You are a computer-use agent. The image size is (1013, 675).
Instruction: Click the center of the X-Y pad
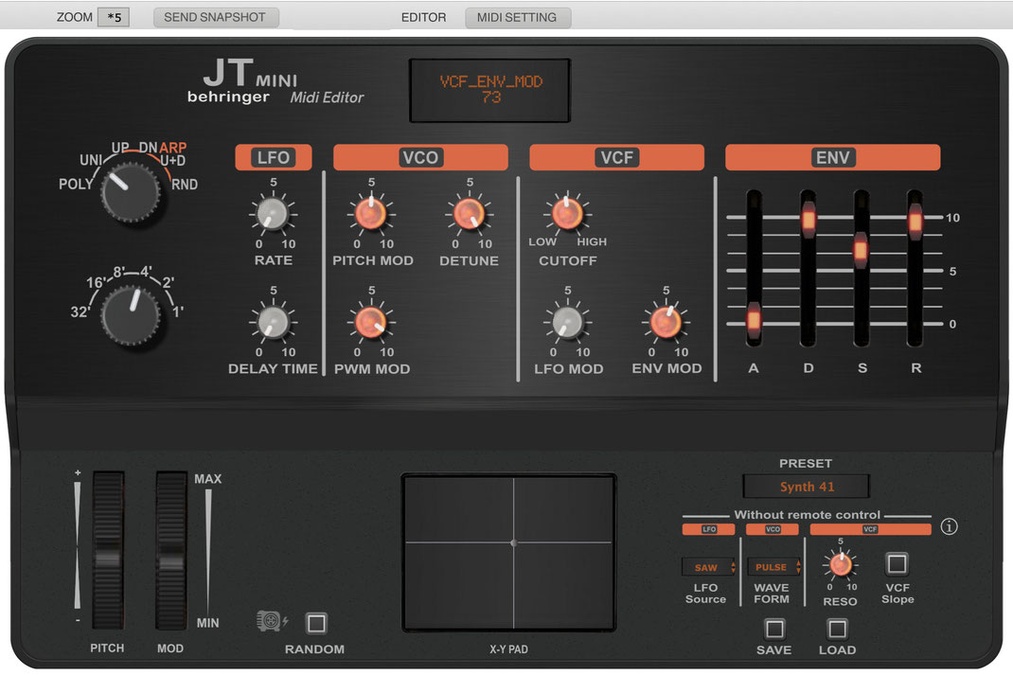coord(513,543)
